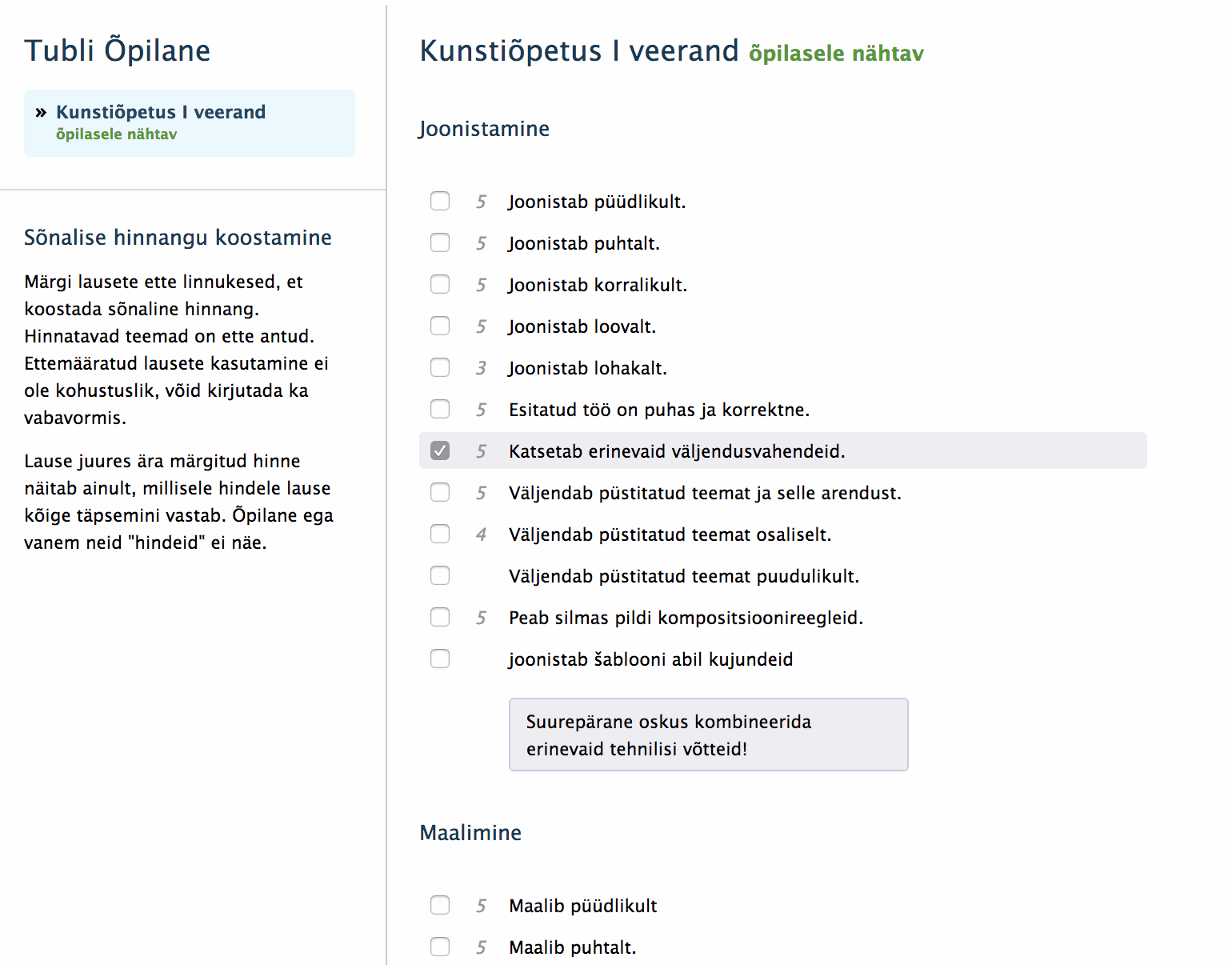Enable 'Peab silmas pildi kompositsioonireegleid.' checkbox

coord(440,617)
